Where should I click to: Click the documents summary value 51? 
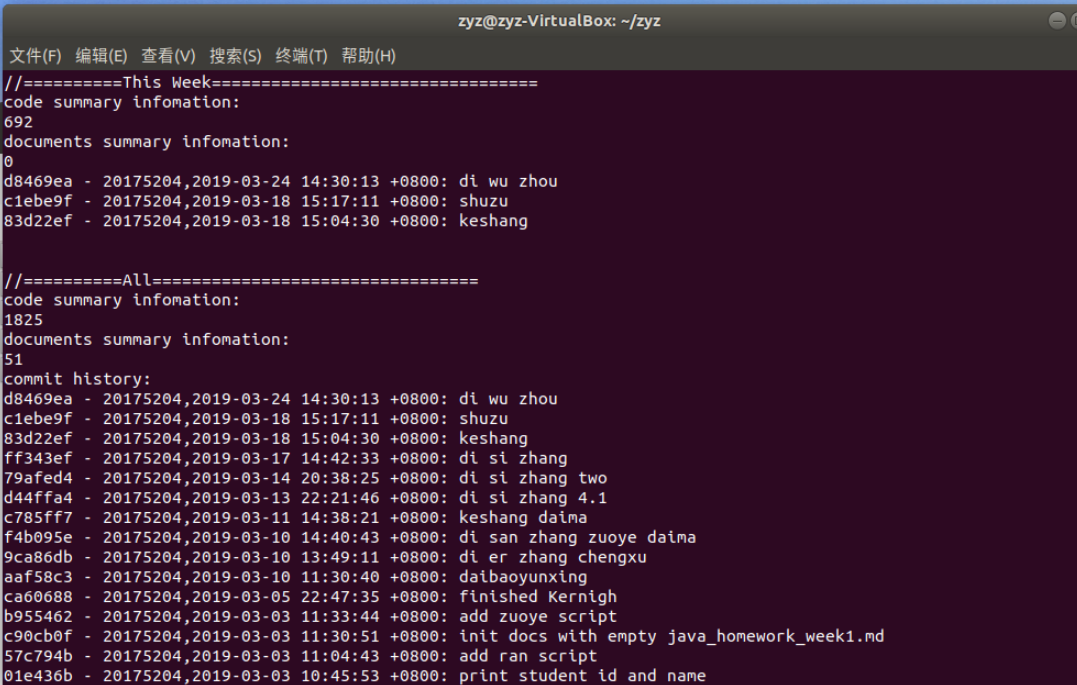point(14,360)
